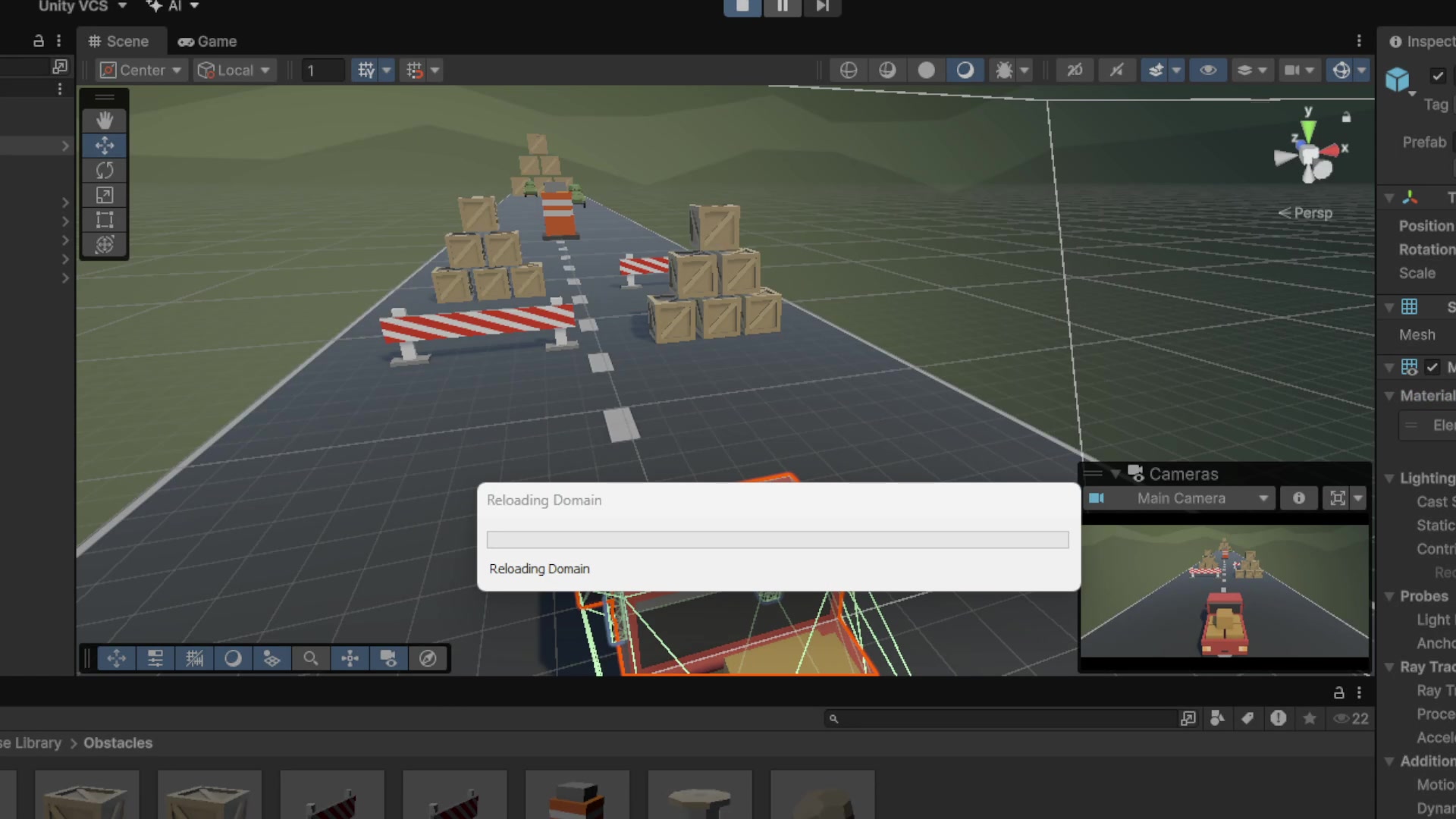The height and width of the screenshot is (819, 1456).
Task: Open the Center pivot mode dropdown
Action: click(x=142, y=70)
